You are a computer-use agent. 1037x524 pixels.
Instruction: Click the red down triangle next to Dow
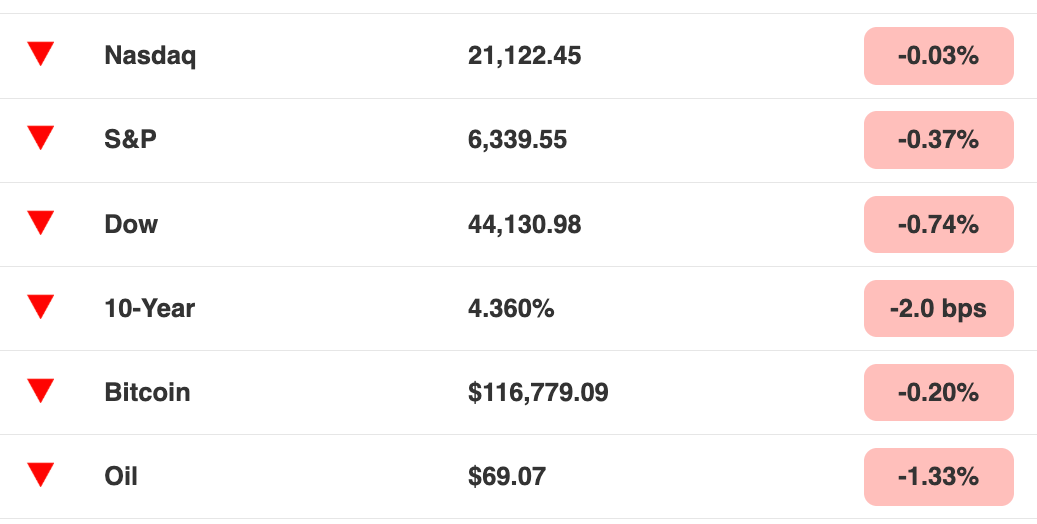[40, 222]
